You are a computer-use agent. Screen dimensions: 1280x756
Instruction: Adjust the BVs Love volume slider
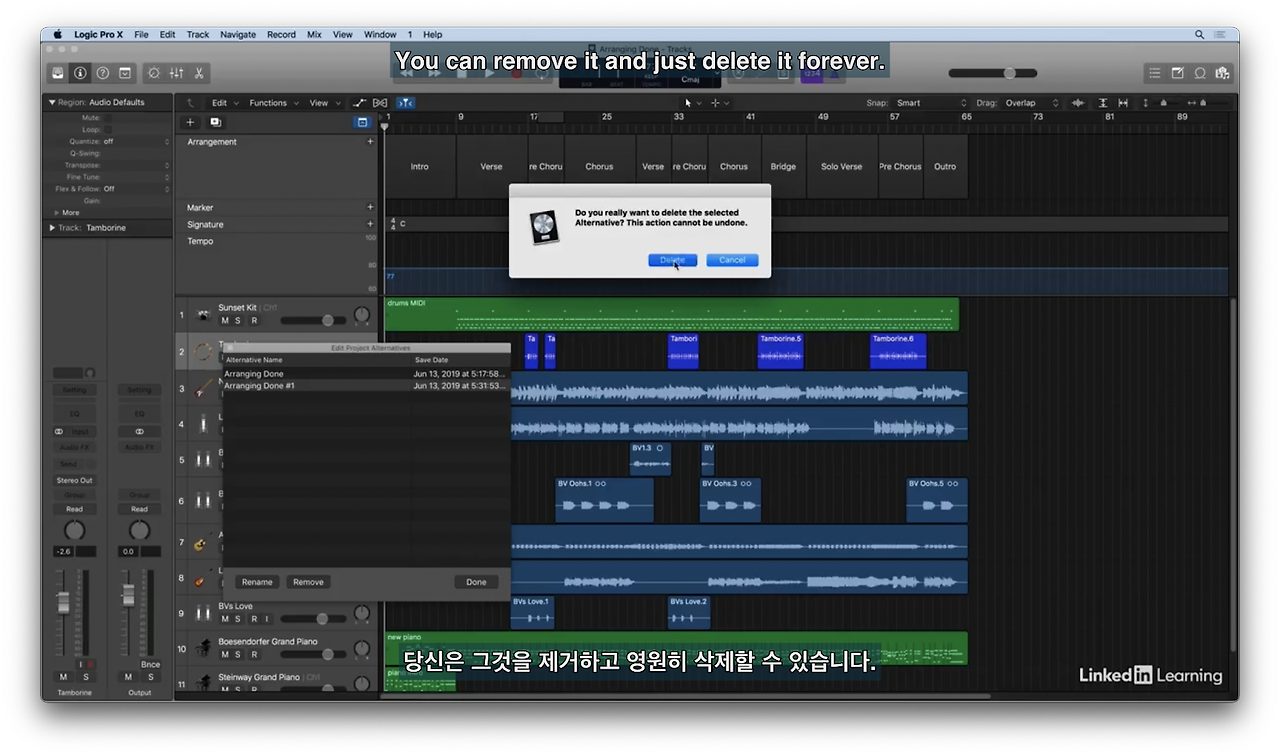click(x=313, y=619)
